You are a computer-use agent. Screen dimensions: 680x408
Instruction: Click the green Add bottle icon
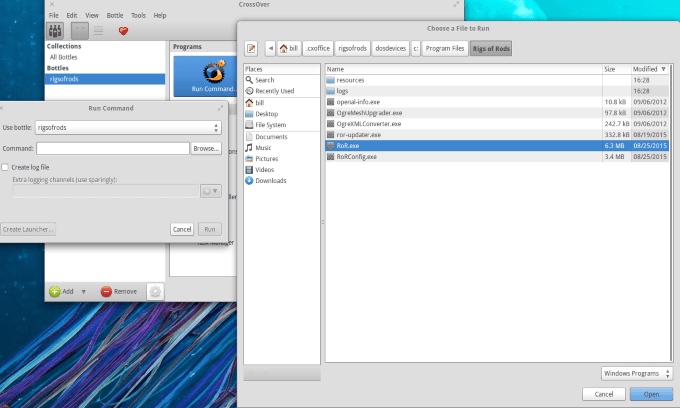coord(55,291)
